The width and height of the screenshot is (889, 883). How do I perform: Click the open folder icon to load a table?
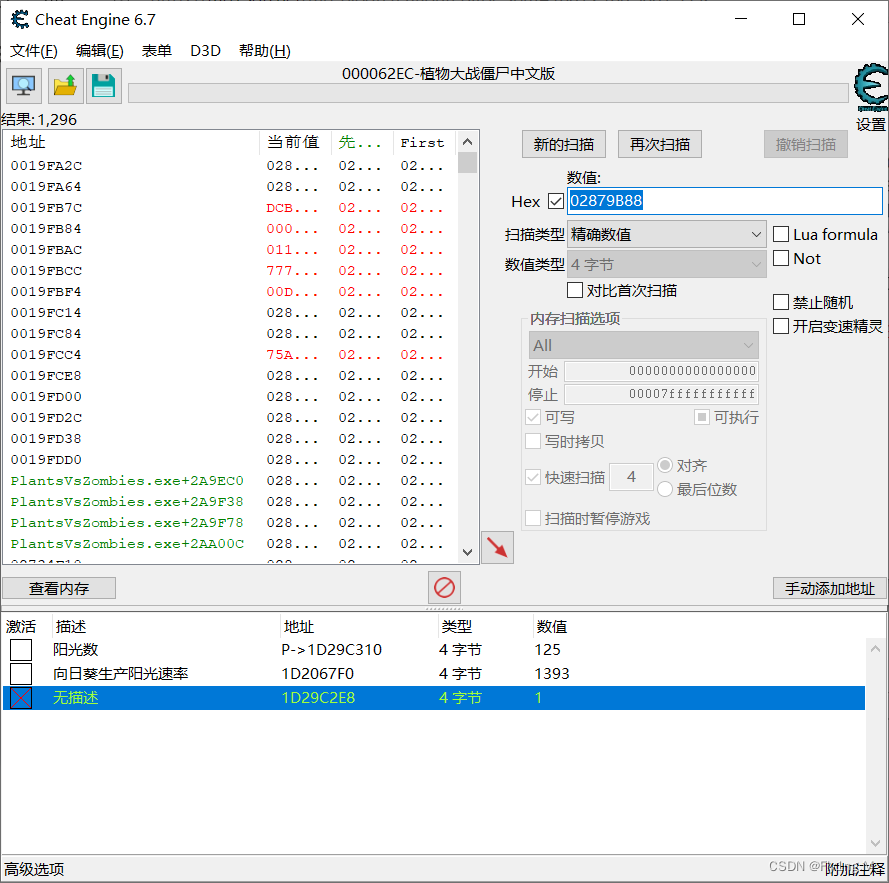(x=65, y=86)
